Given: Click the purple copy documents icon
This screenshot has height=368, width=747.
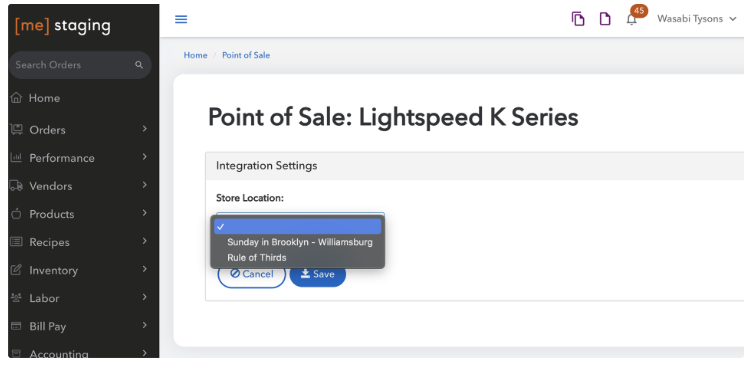Looking at the screenshot, I should pos(578,19).
